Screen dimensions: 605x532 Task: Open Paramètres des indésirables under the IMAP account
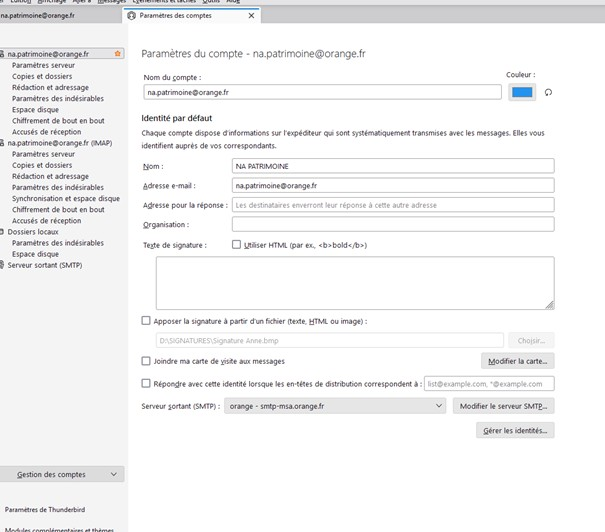(x=58, y=187)
